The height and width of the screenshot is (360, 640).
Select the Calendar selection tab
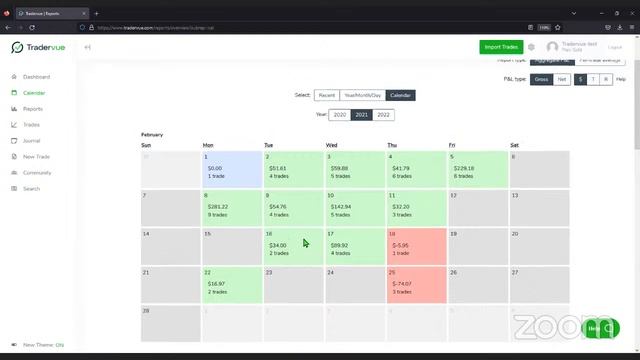point(400,95)
